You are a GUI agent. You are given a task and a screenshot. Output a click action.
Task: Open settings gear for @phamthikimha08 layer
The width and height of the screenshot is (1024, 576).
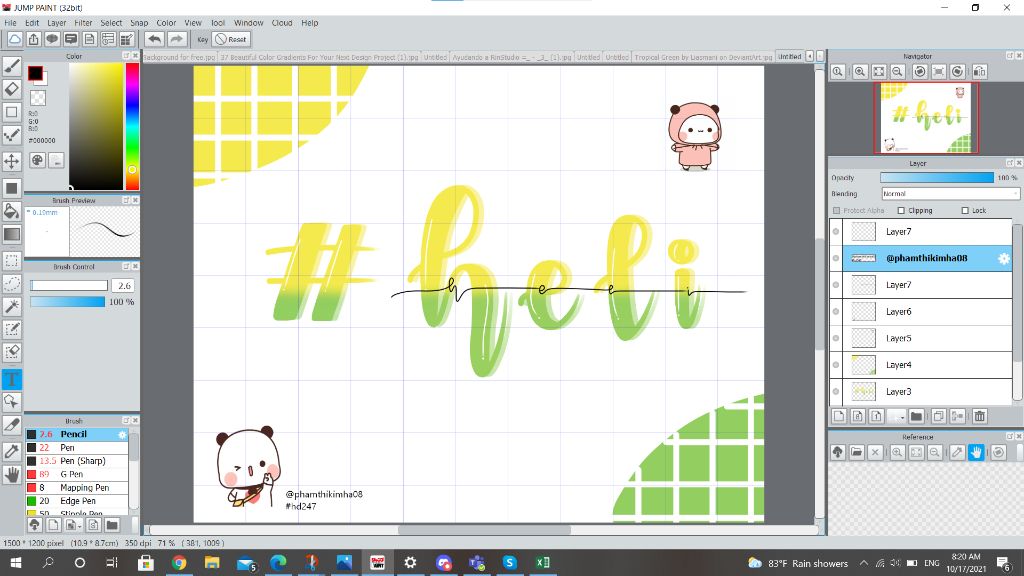1004,259
